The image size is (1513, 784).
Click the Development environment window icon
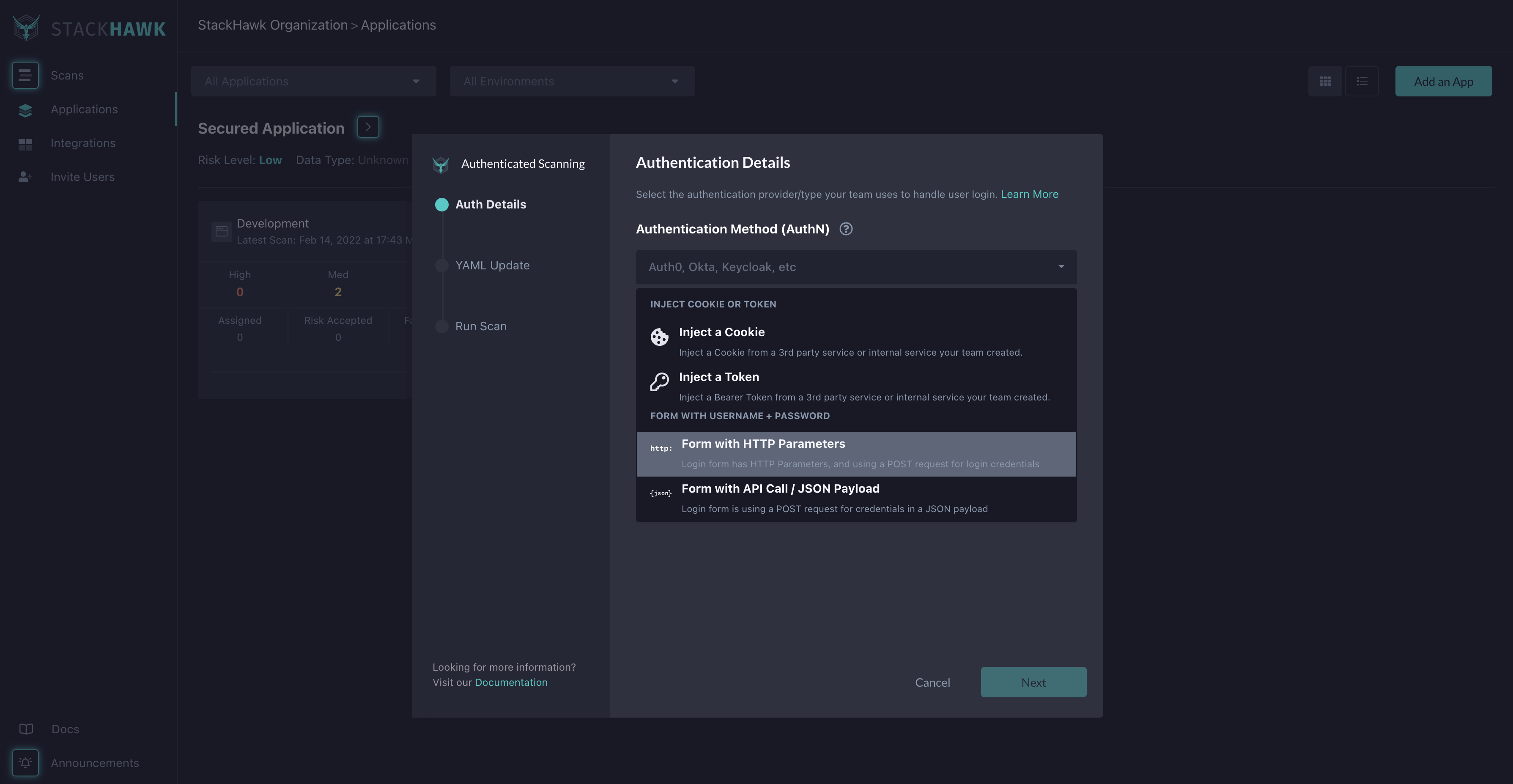222,231
